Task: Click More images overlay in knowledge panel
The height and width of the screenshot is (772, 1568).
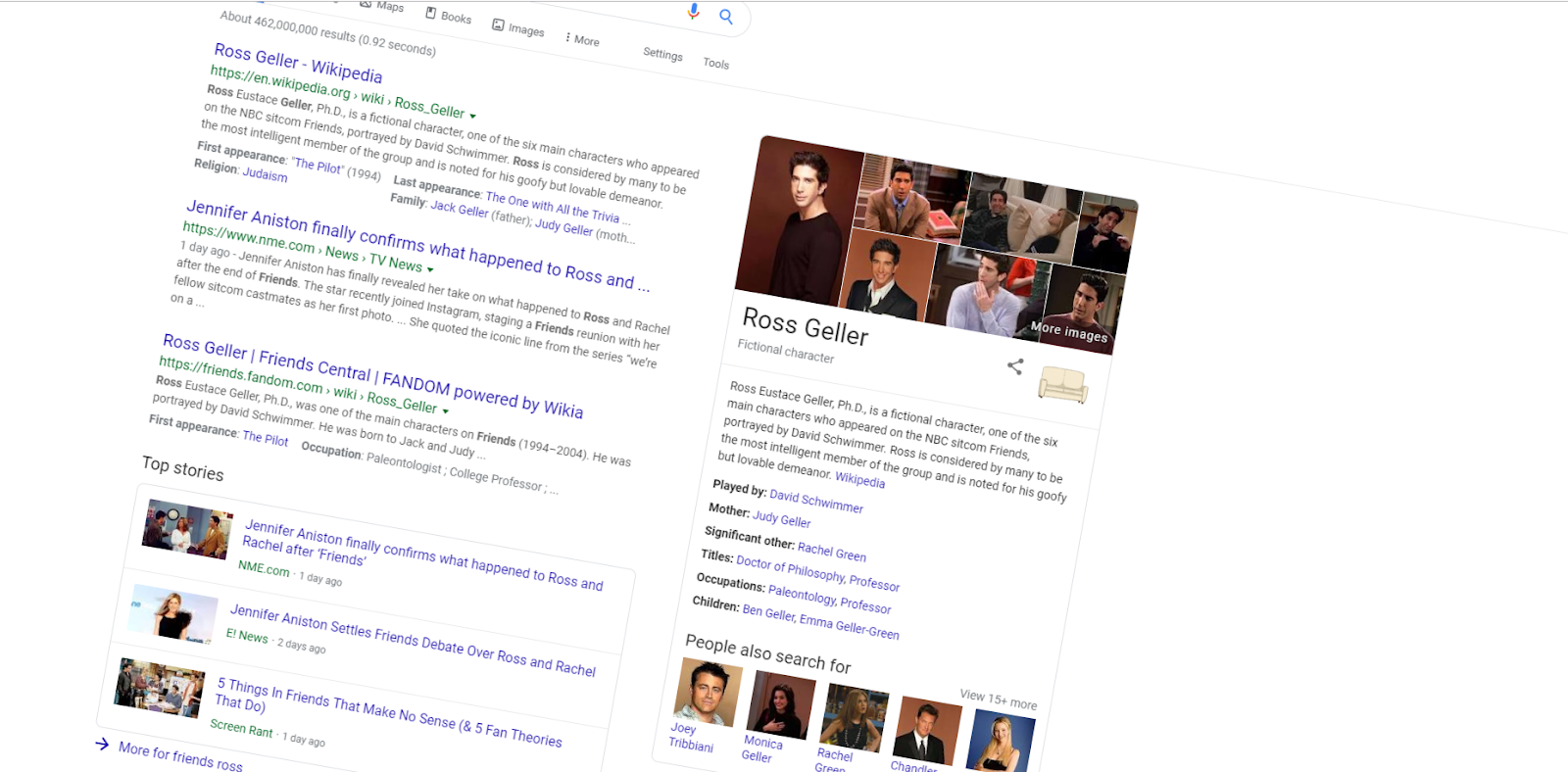Action: click(1069, 331)
